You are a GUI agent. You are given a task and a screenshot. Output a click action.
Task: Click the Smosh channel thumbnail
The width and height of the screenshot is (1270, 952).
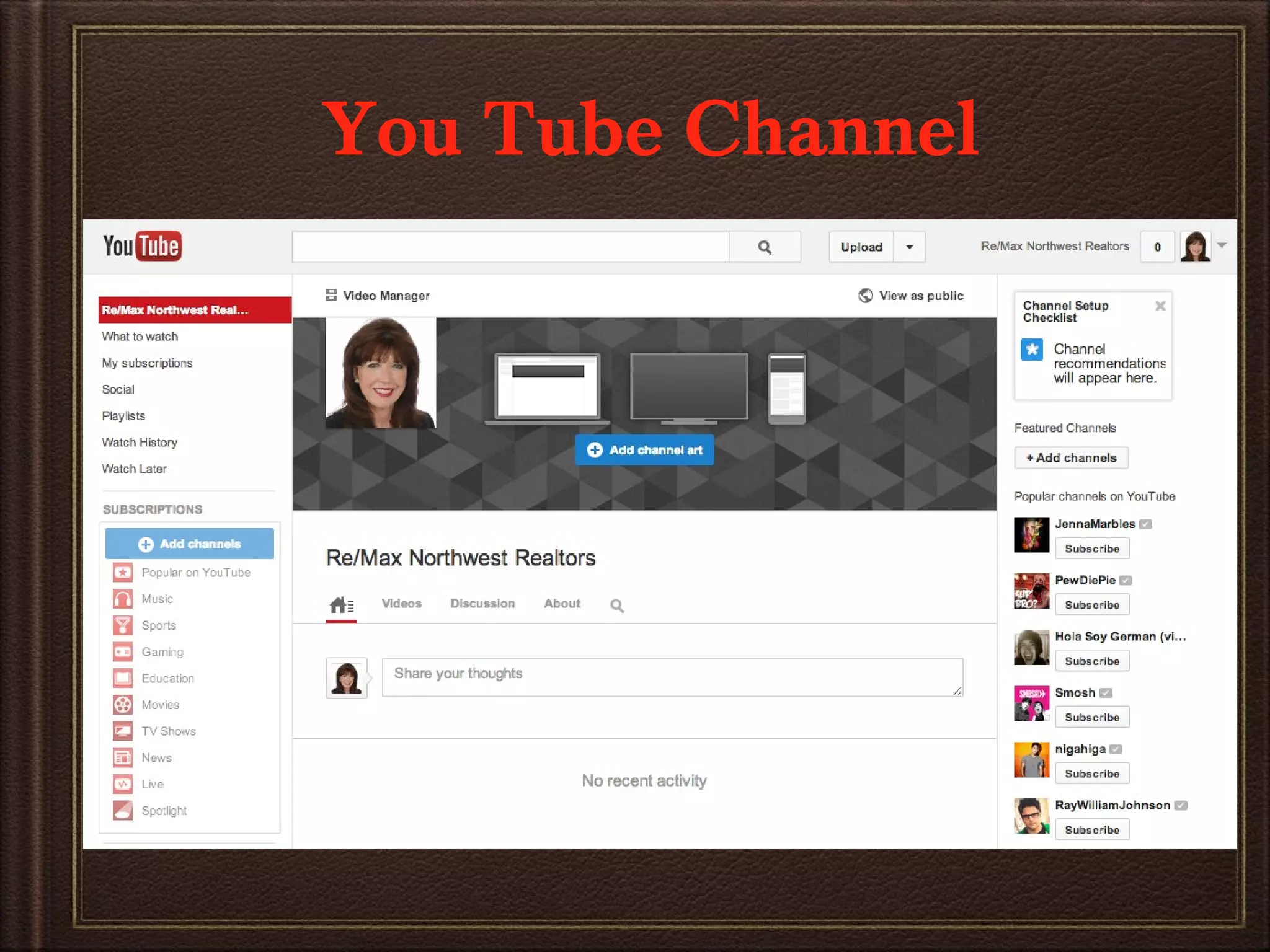coord(1032,703)
